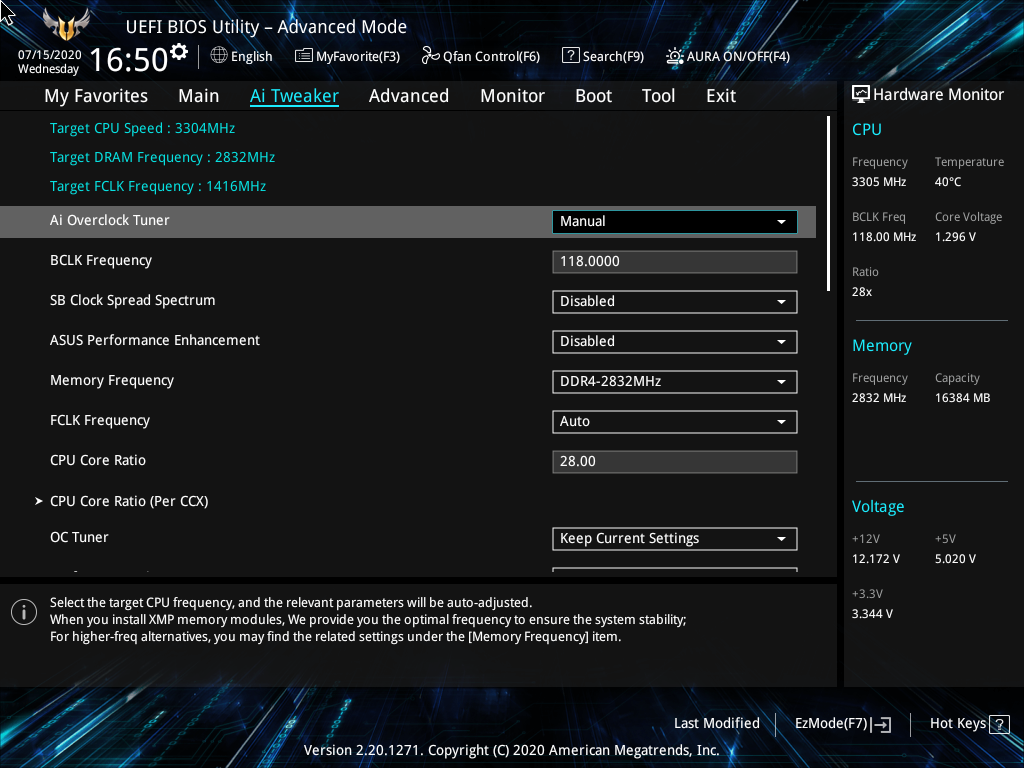Click the CPU section heading
This screenshot has height=768, width=1024.
tap(867, 129)
